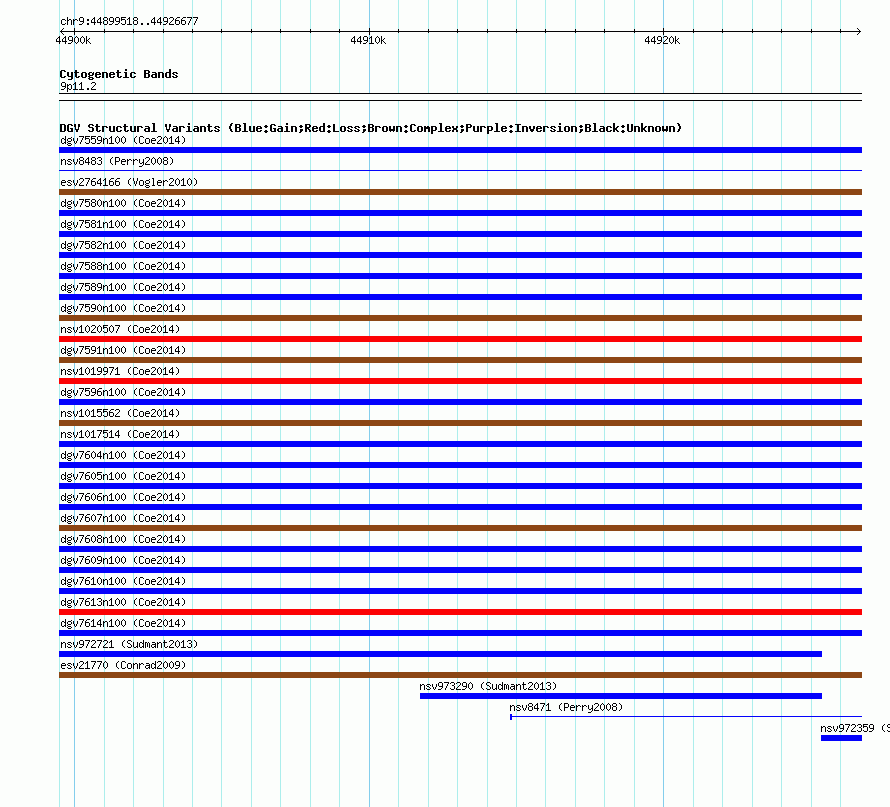
Task: Open the dgv7580n100 (Coe2014) variant label
Action: point(123,203)
